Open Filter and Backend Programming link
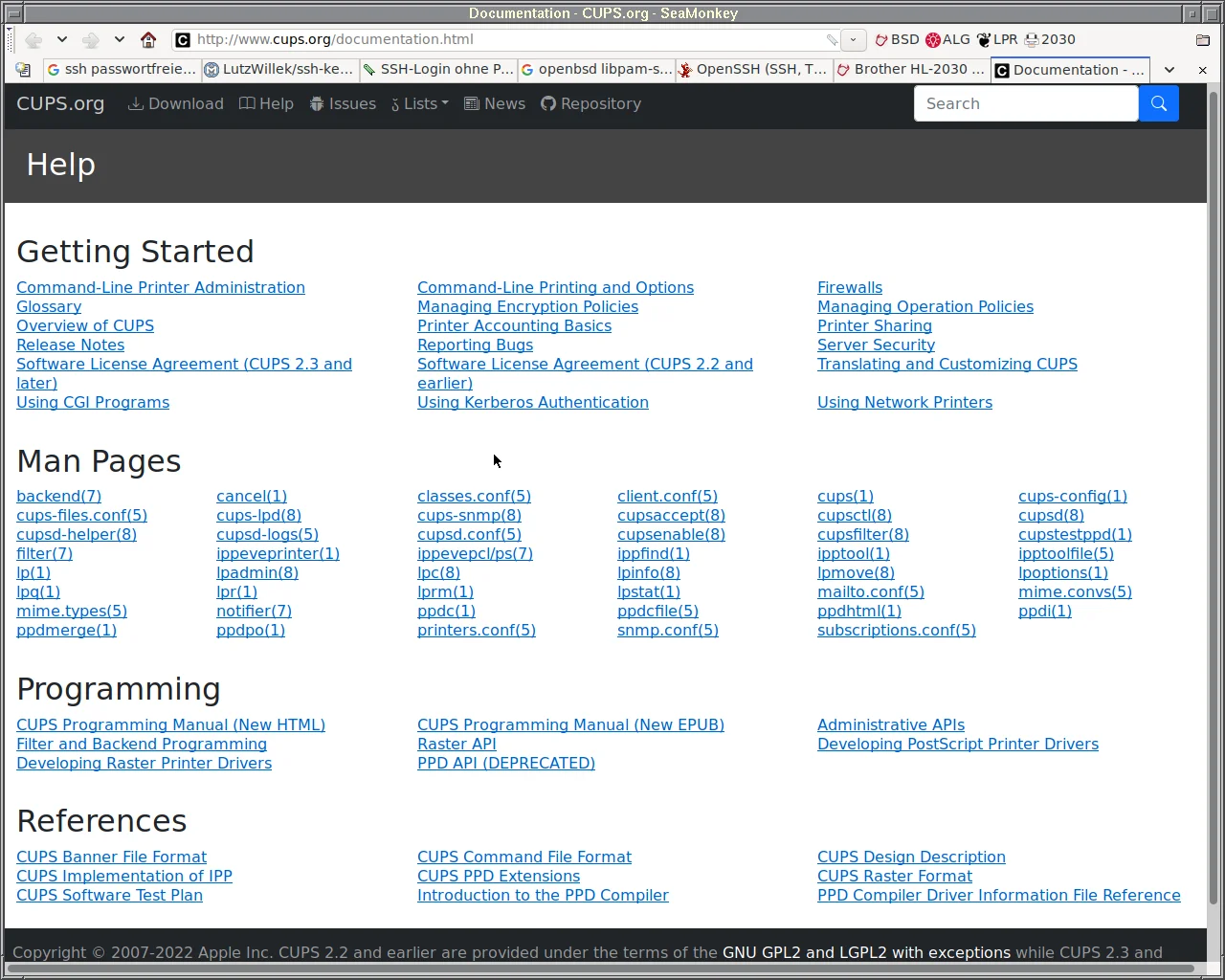Image resolution: width=1225 pixels, height=980 pixels. 142,744
